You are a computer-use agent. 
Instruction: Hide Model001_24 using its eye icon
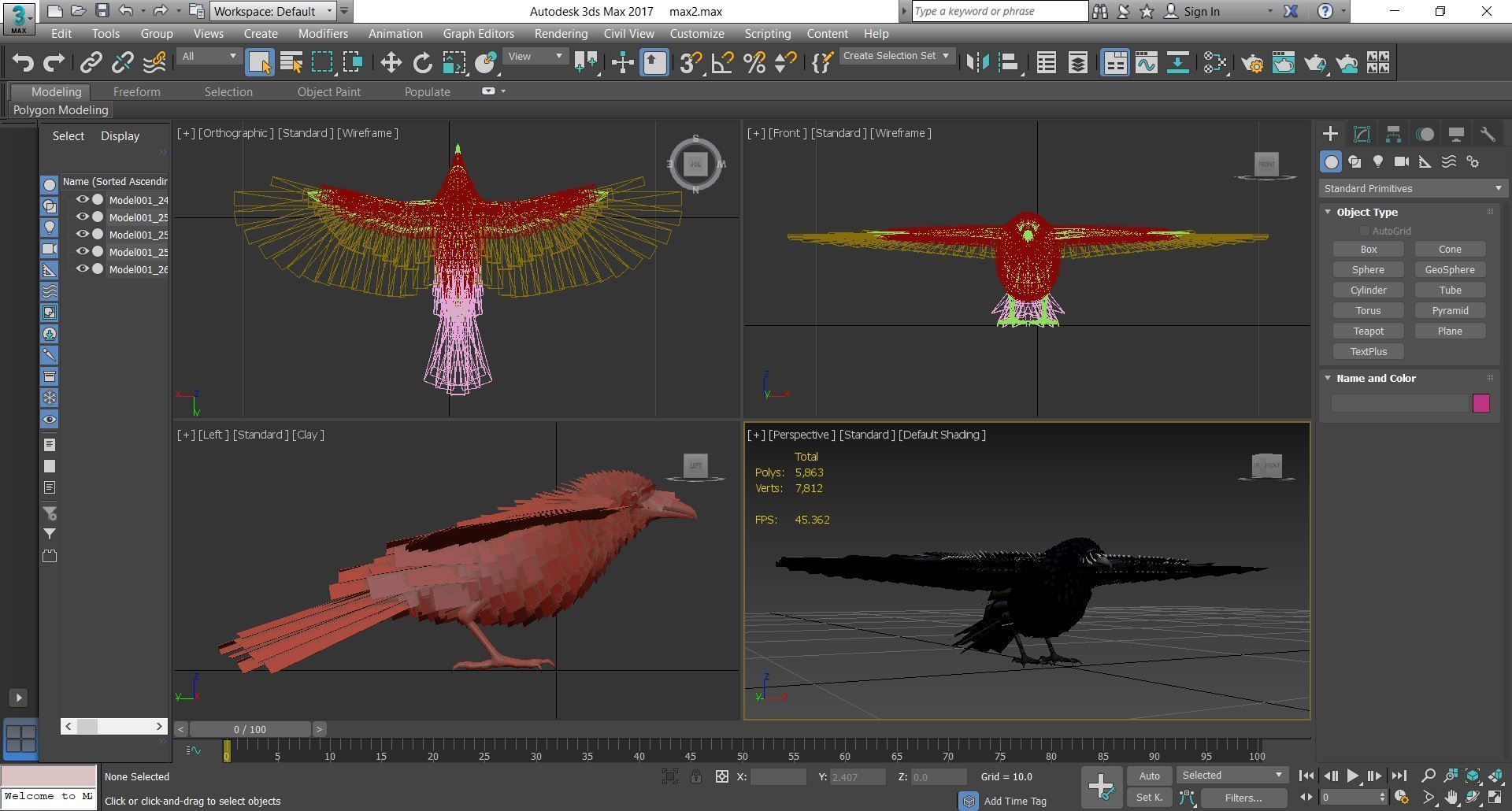click(82, 200)
